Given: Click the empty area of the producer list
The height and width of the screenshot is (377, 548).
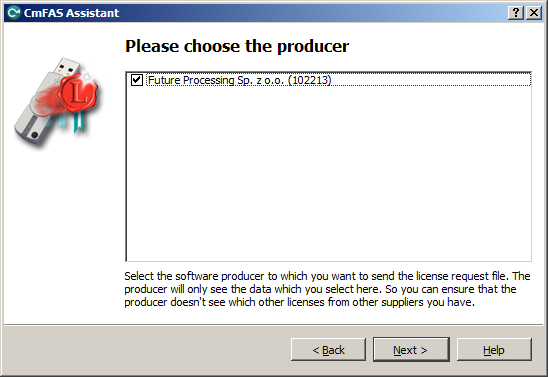Looking at the screenshot, I should tap(329, 173).
